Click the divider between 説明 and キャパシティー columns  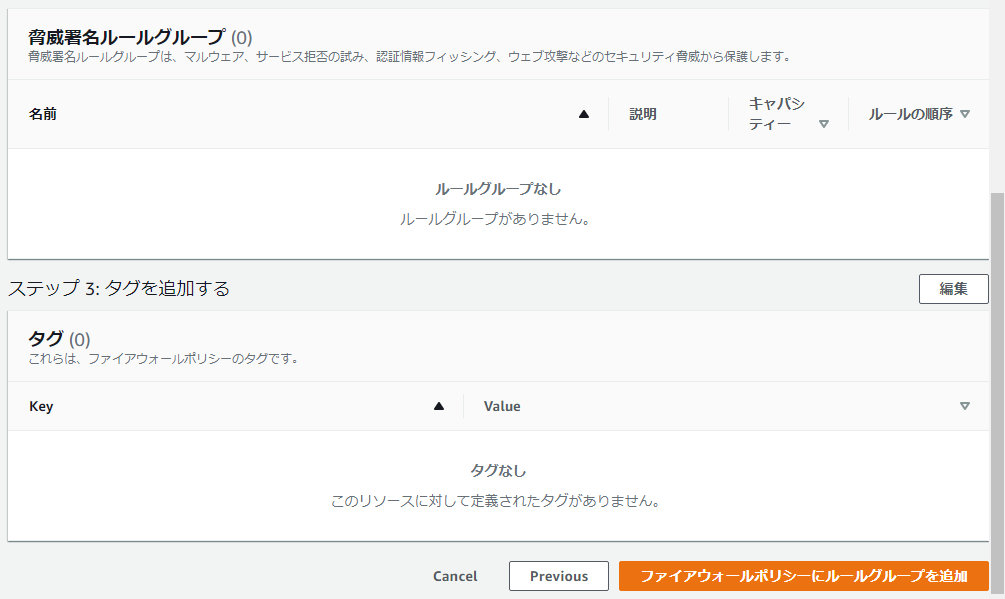point(728,114)
